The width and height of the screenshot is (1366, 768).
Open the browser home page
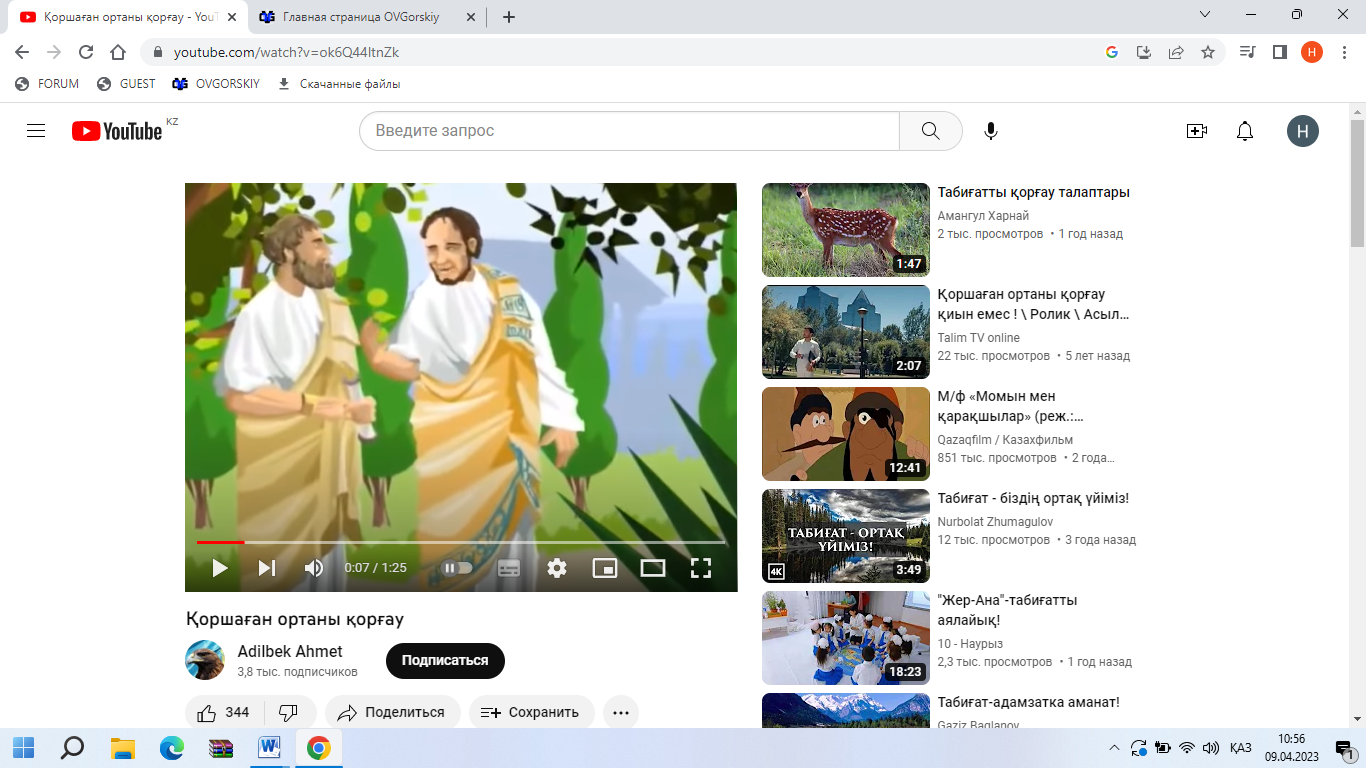(118, 52)
